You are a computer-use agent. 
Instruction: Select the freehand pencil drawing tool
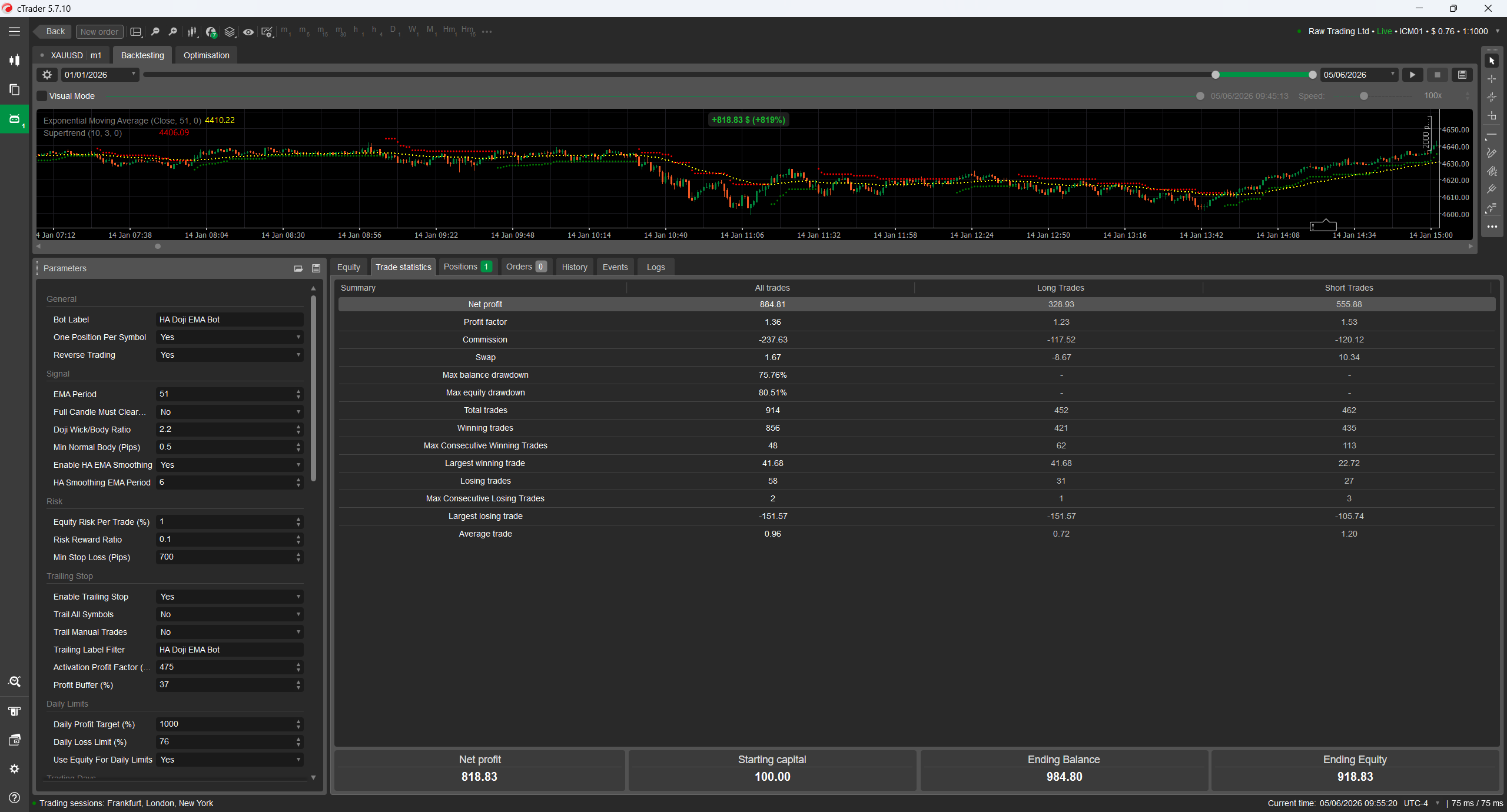(1492, 153)
